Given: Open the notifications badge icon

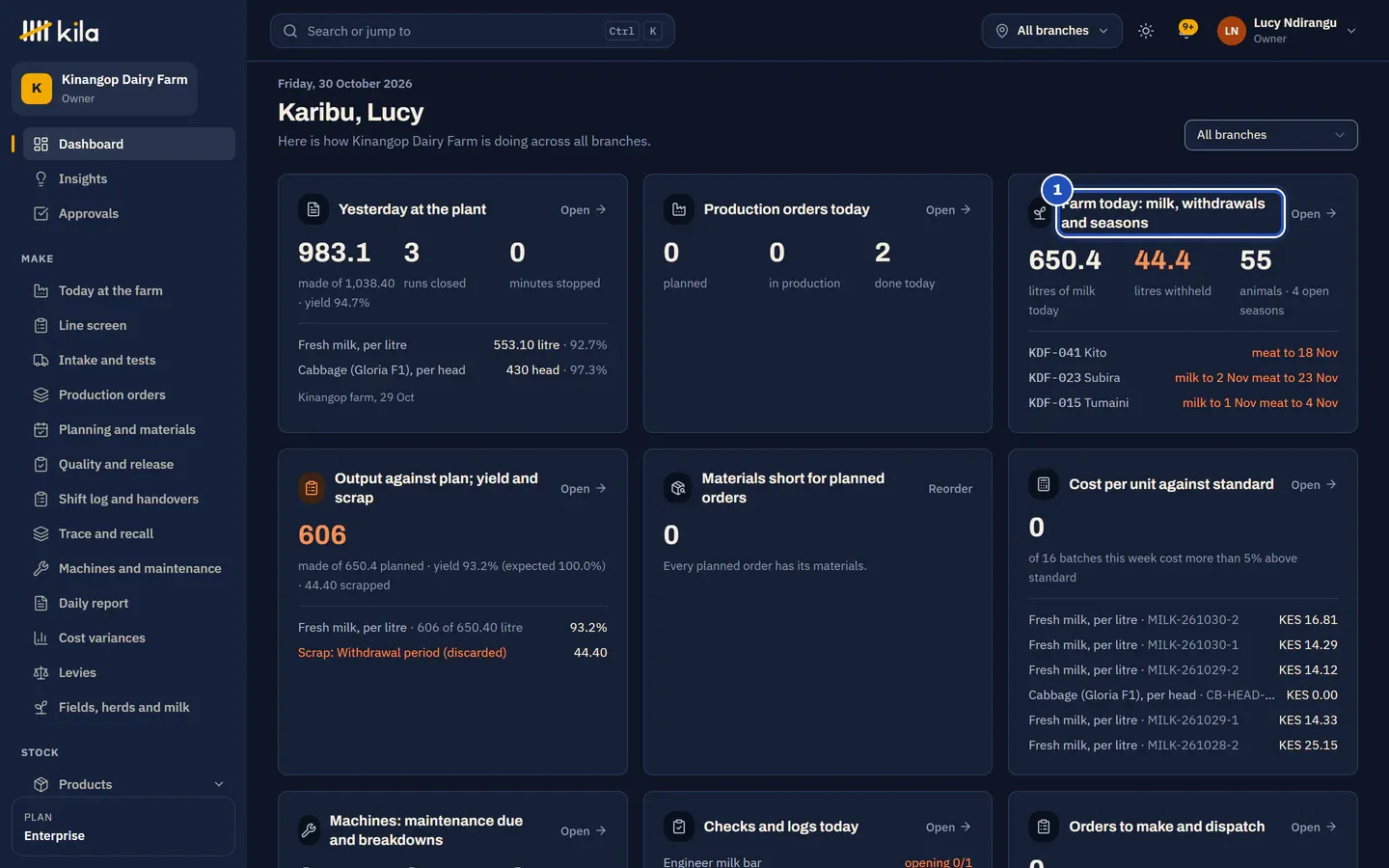Looking at the screenshot, I should (1187, 30).
